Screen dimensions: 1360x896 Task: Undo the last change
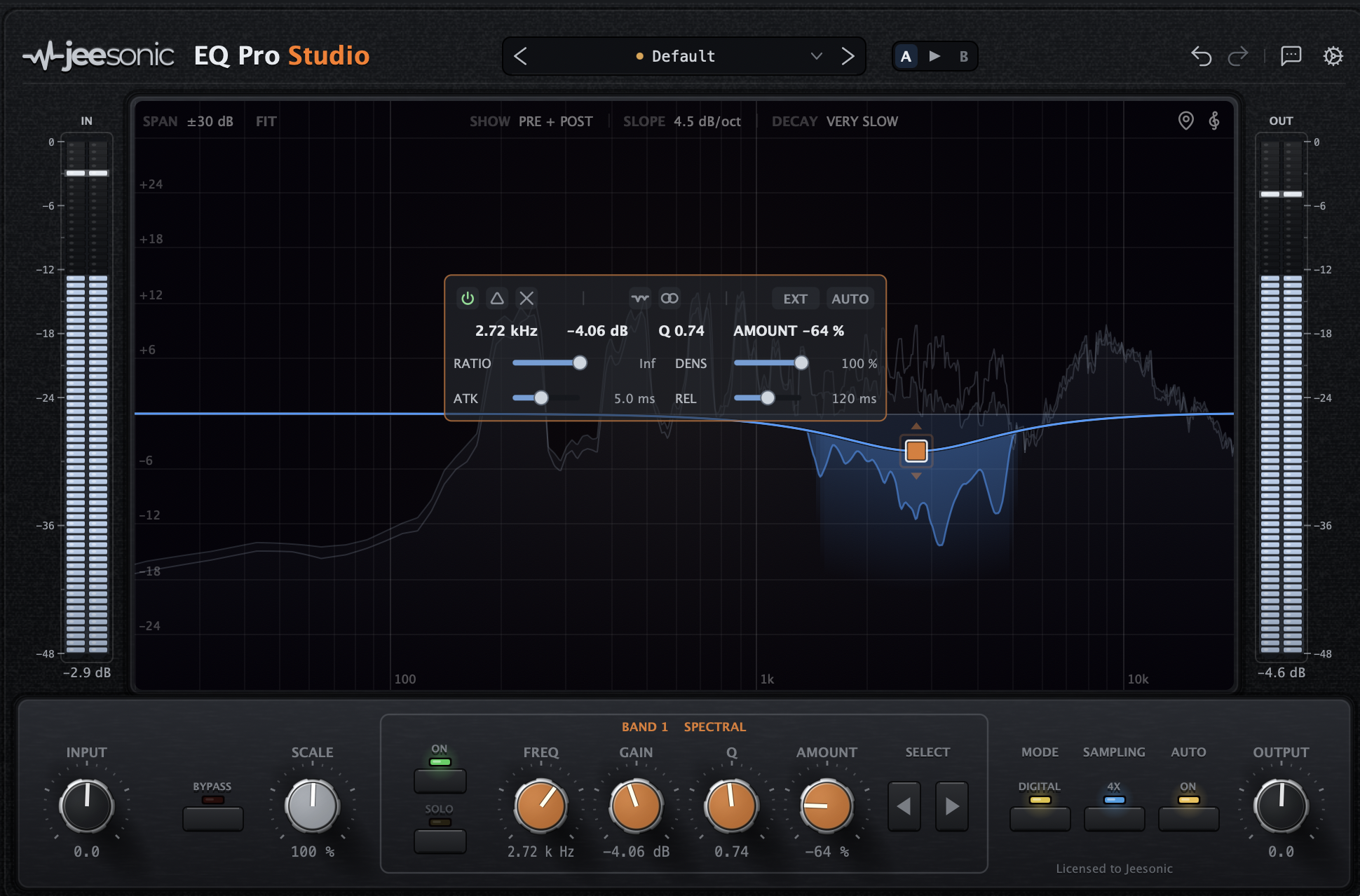click(x=1201, y=56)
